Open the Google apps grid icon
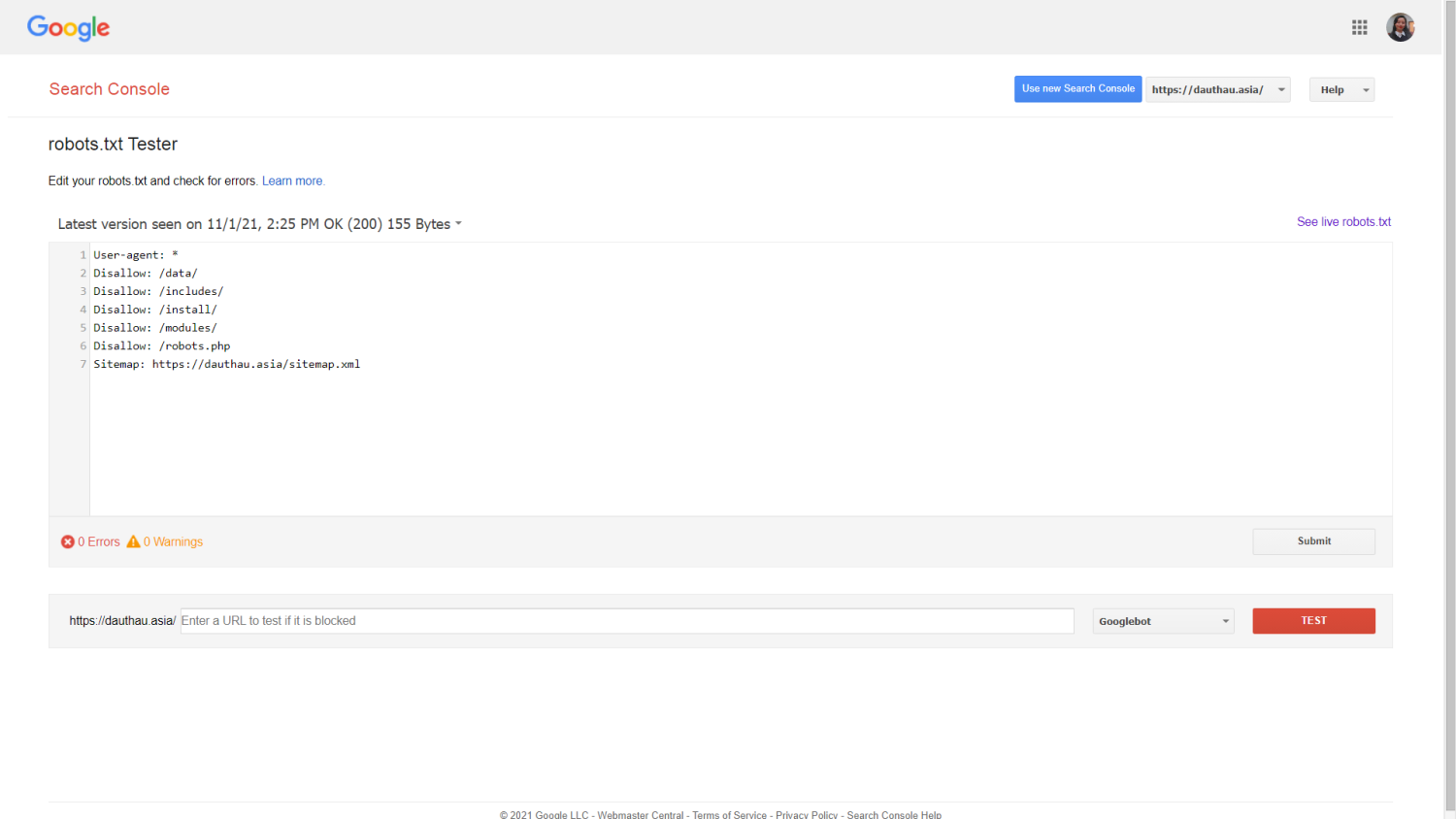 click(x=1359, y=27)
